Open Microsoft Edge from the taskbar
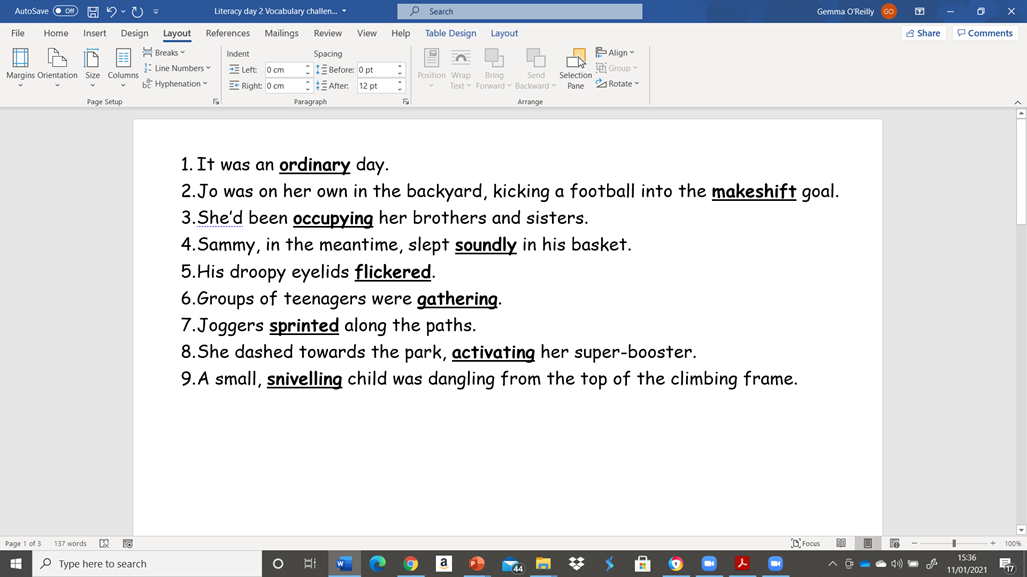The image size is (1027, 577). point(377,564)
